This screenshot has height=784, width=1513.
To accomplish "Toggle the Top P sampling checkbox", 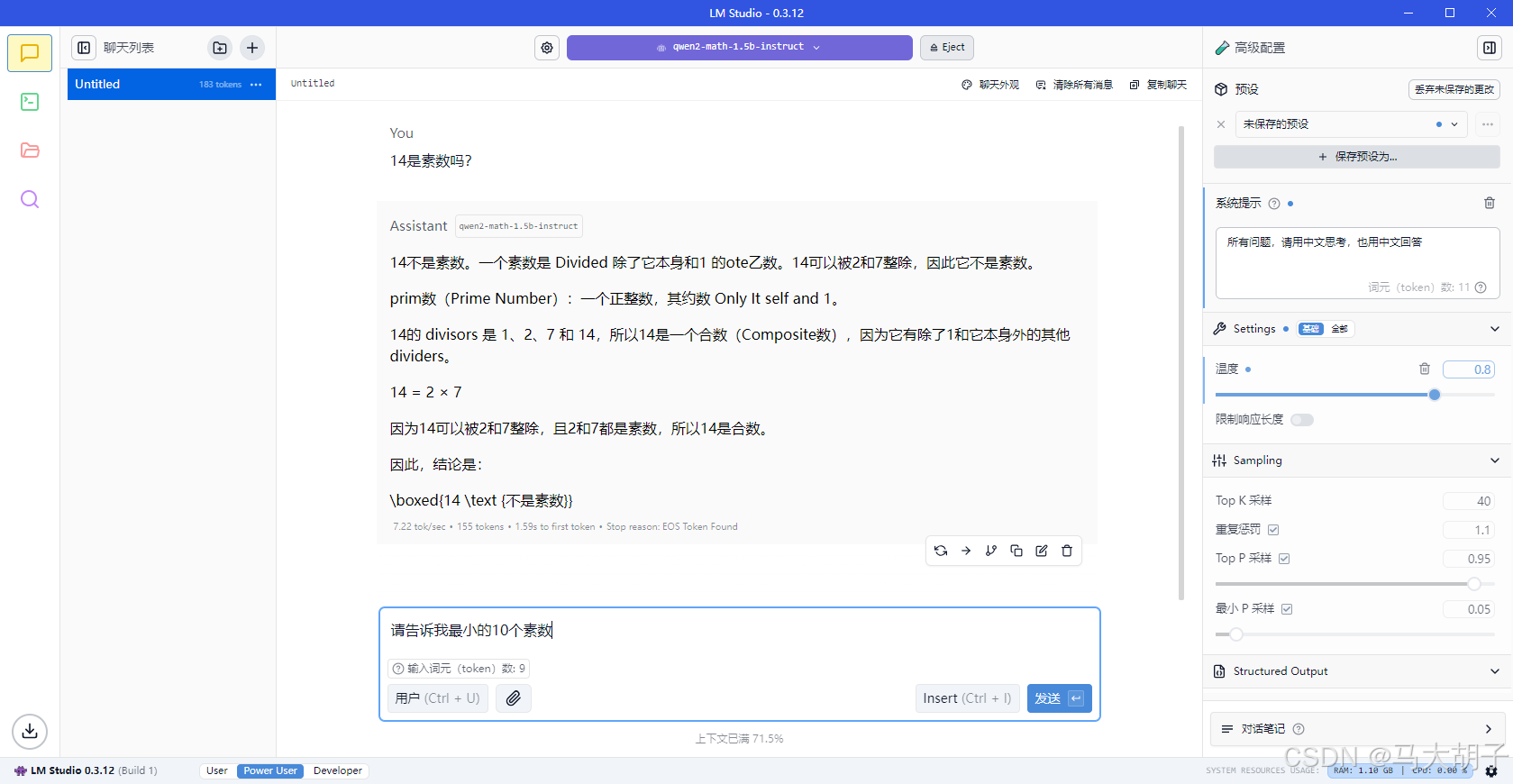I will coord(1284,559).
